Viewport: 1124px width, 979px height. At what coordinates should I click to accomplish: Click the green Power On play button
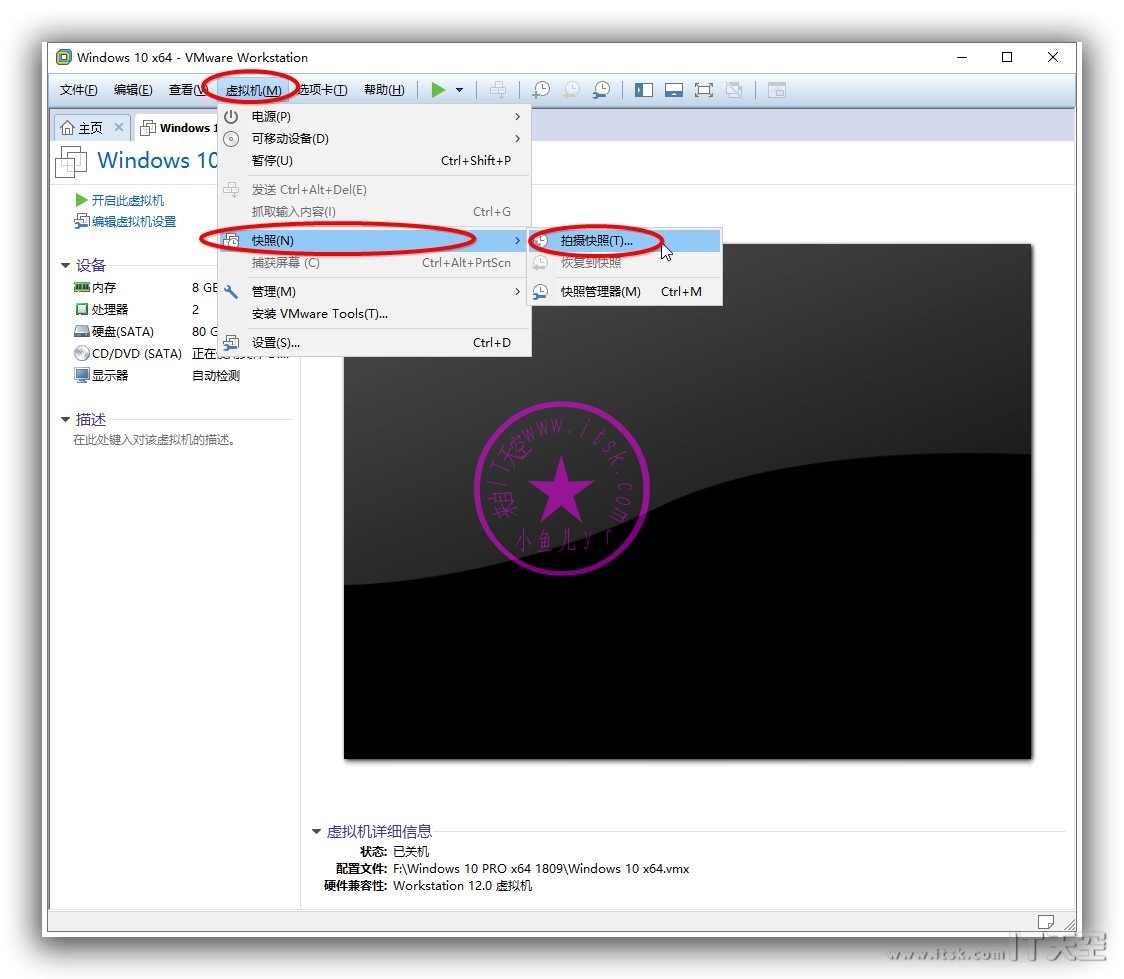pos(438,90)
